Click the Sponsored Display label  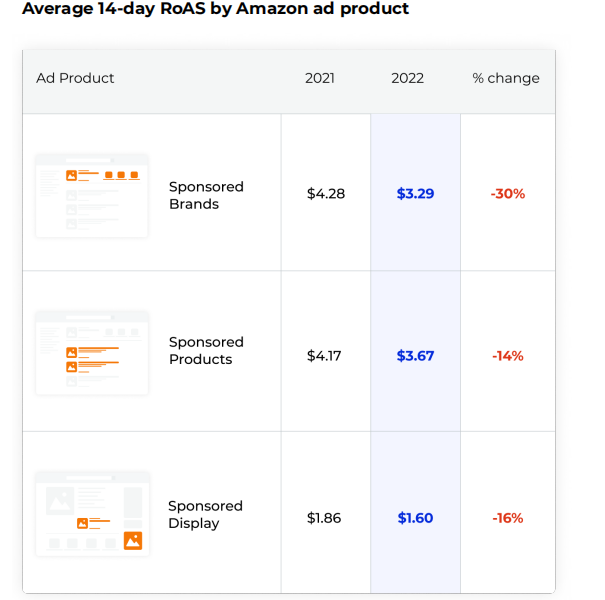pos(205,515)
